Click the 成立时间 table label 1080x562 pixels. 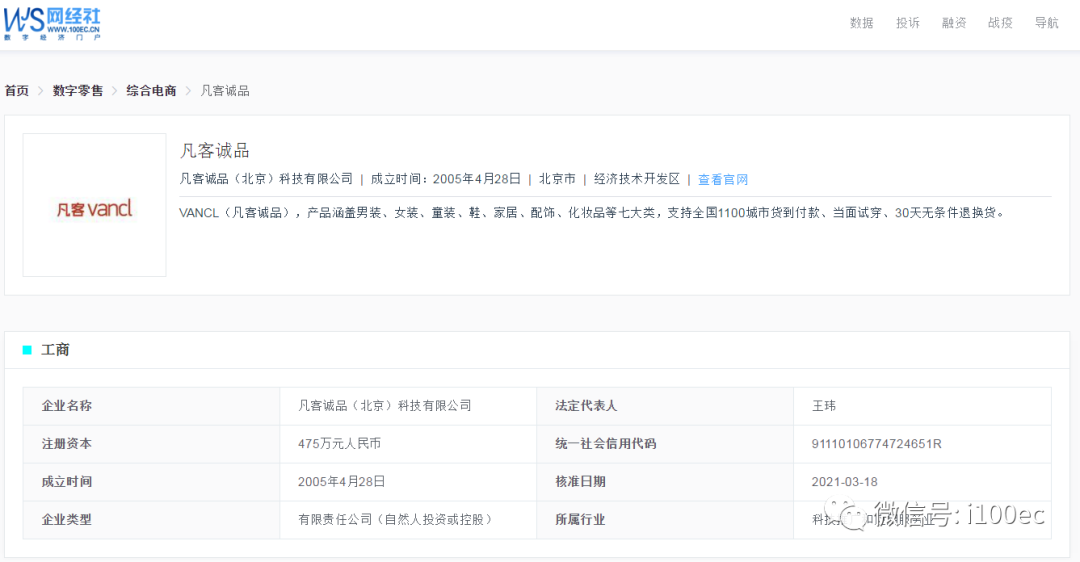click(x=67, y=481)
